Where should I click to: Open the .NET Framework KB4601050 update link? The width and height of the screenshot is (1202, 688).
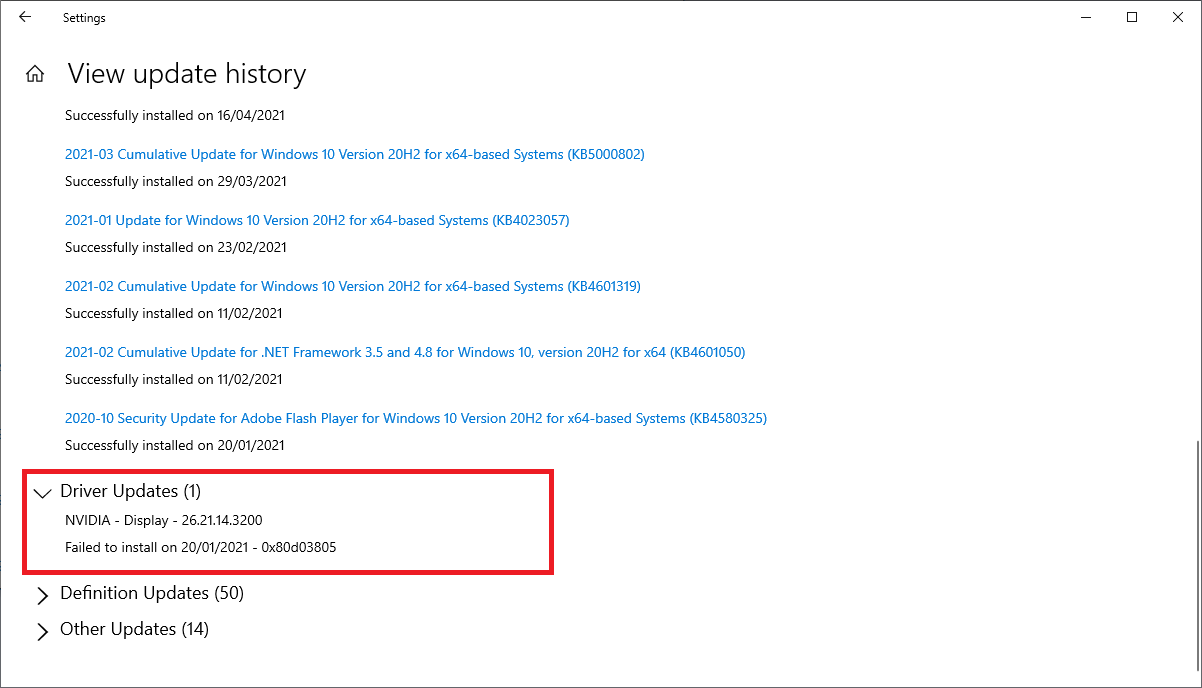(405, 352)
